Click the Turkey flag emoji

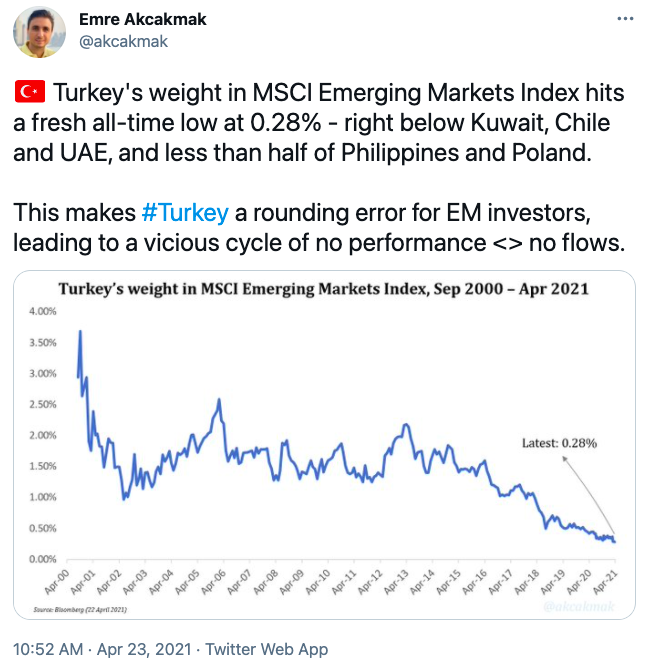tap(30, 93)
